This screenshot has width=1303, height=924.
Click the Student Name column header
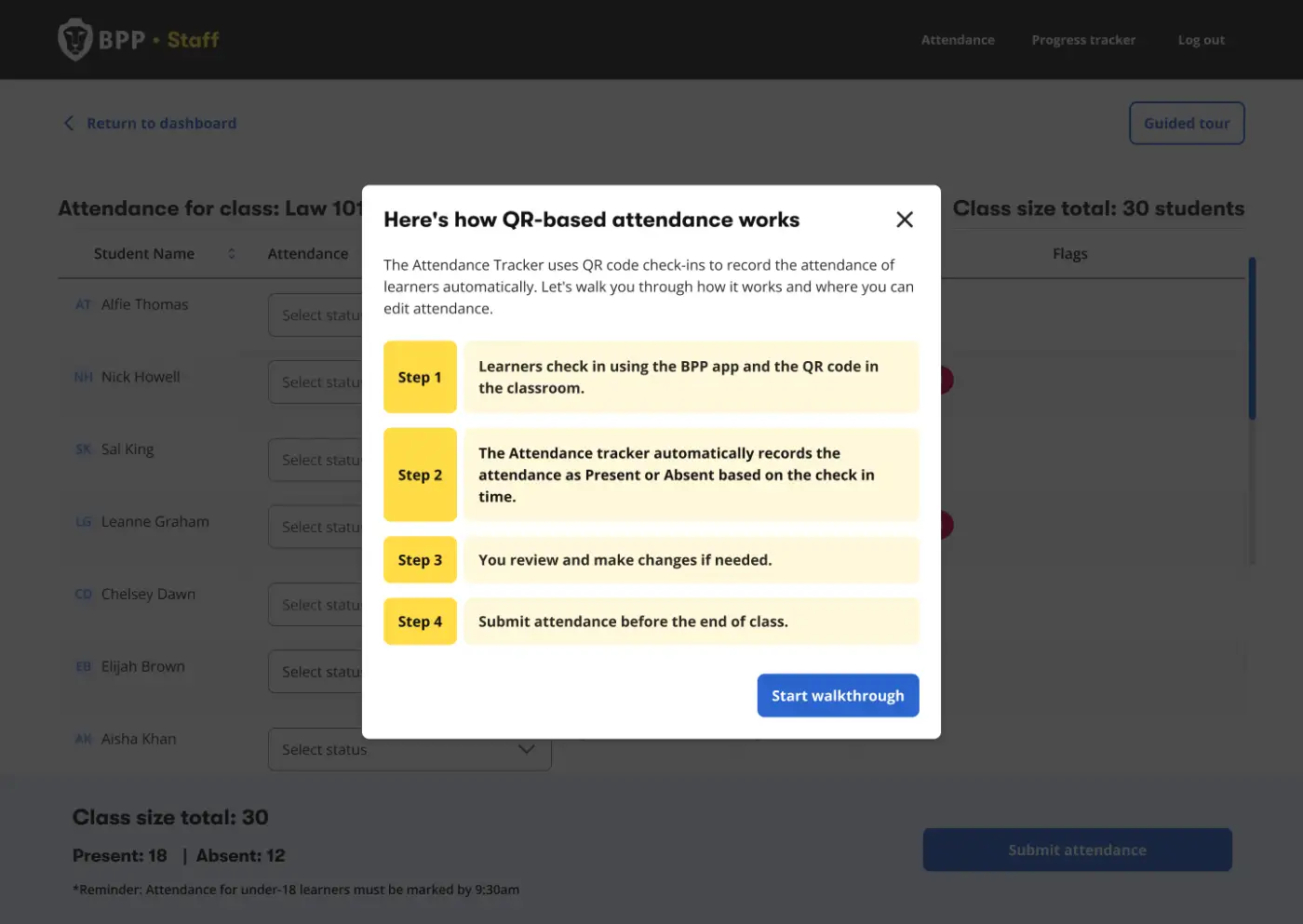144,253
